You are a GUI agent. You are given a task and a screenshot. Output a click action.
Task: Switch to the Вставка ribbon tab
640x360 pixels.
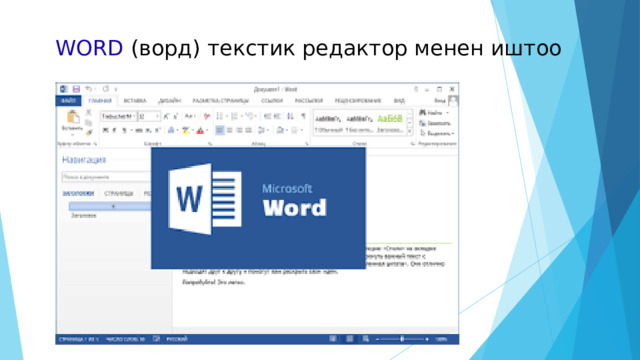point(135,101)
